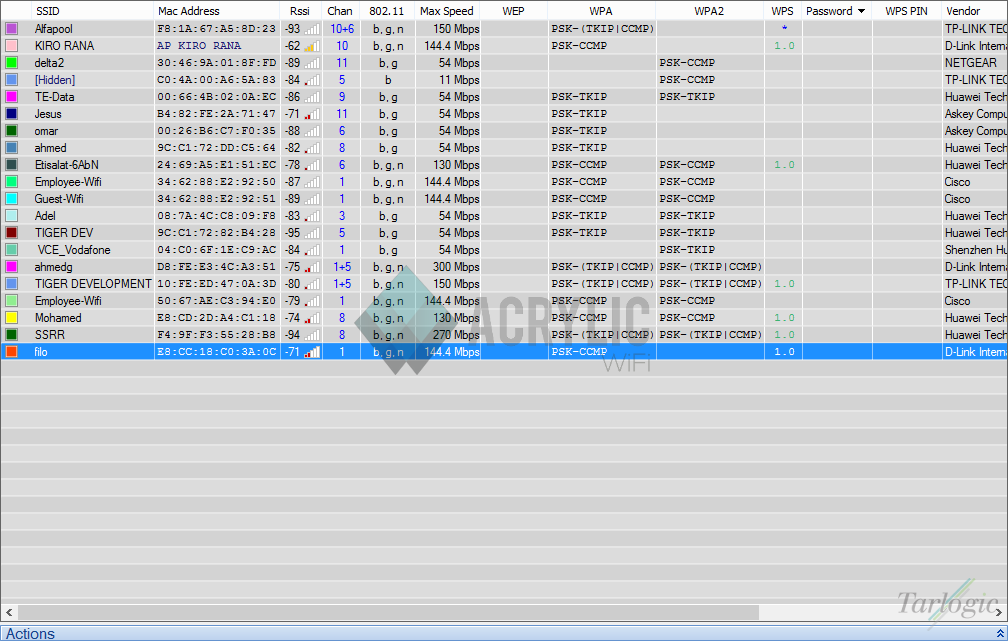Click the 300 Mbps speed value

tap(456, 267)
